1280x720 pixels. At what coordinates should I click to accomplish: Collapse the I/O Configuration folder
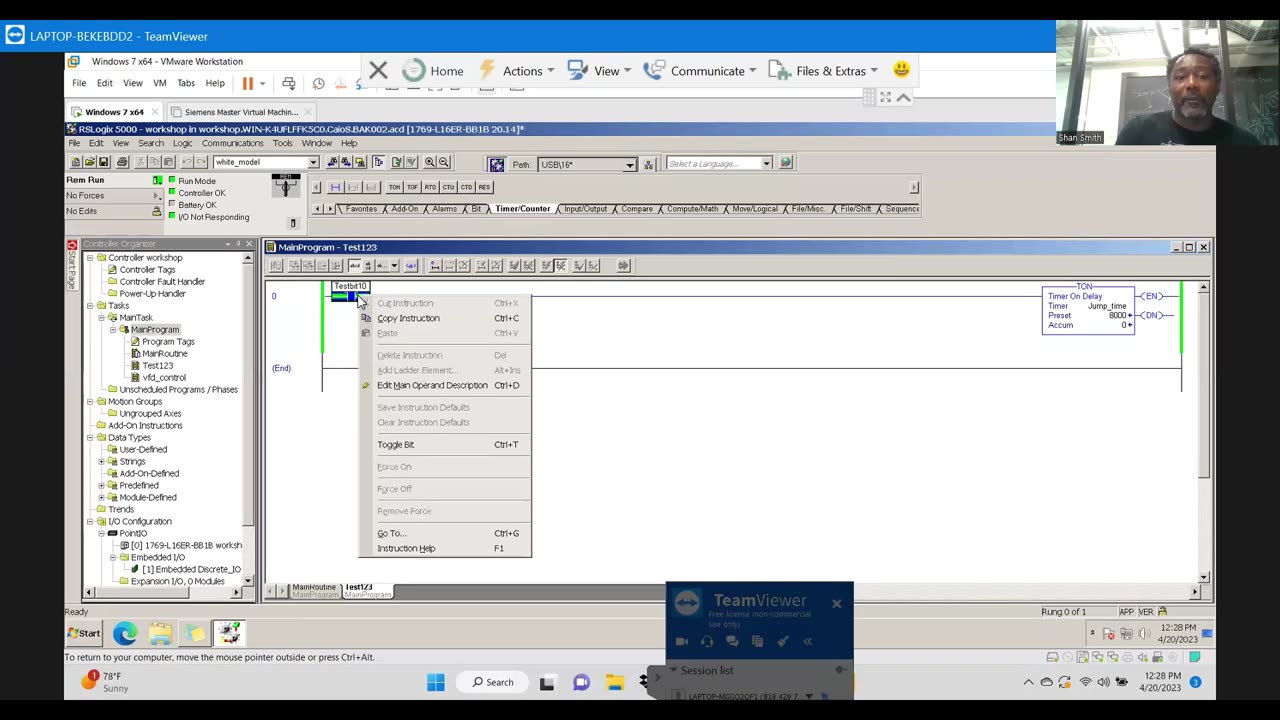[89, 521]
